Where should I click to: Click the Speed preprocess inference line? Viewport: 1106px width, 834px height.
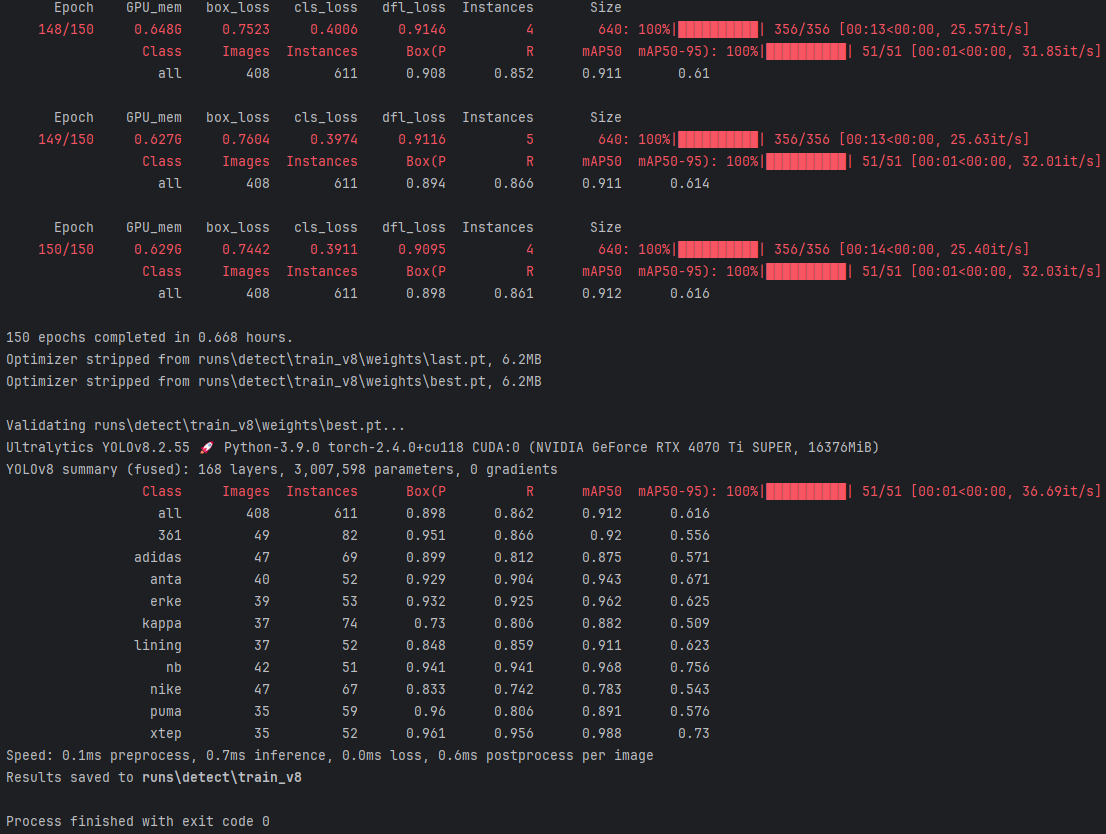[329, 756]
